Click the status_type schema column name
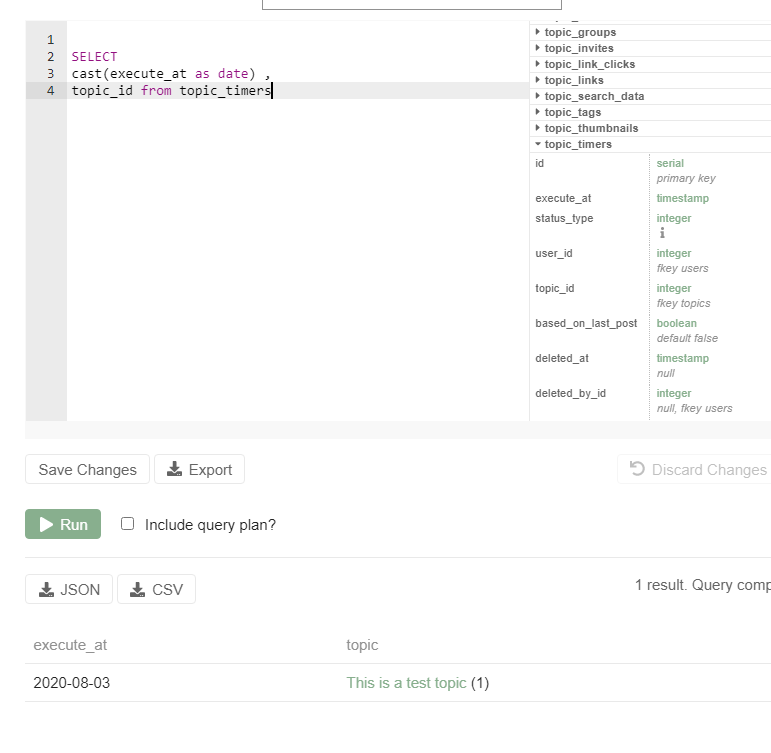This screenshot has width=771, height=753. pyautogui.click(x=564, y=218)
